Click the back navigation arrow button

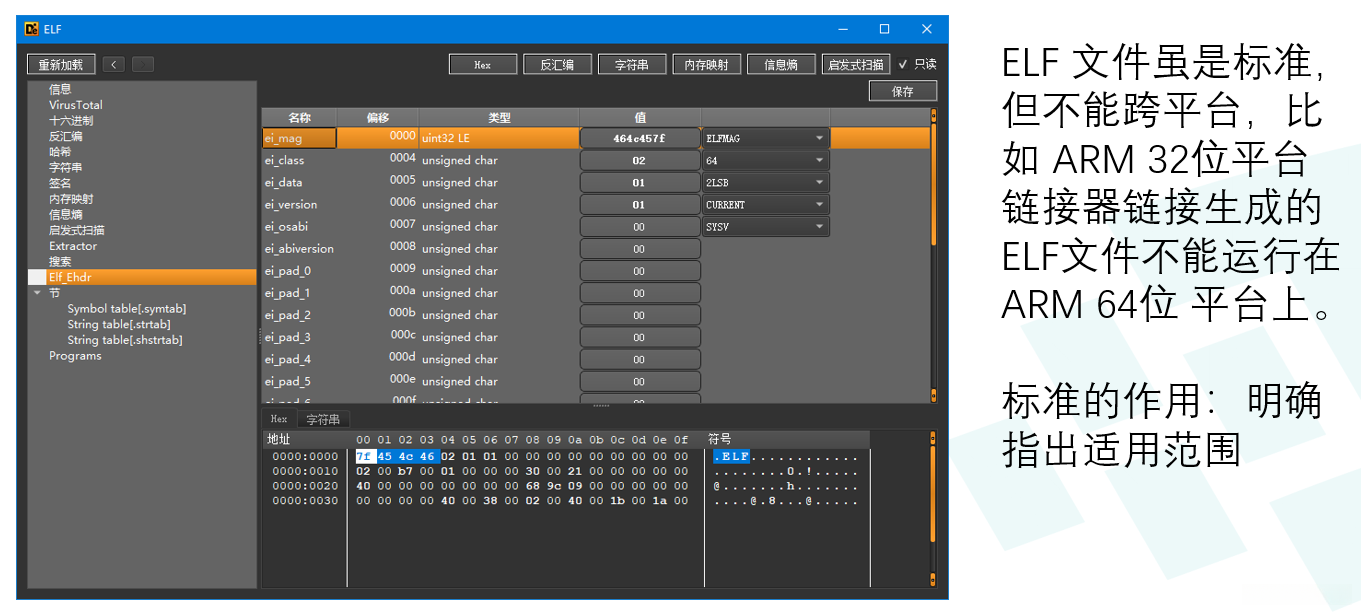coord(113,65)
